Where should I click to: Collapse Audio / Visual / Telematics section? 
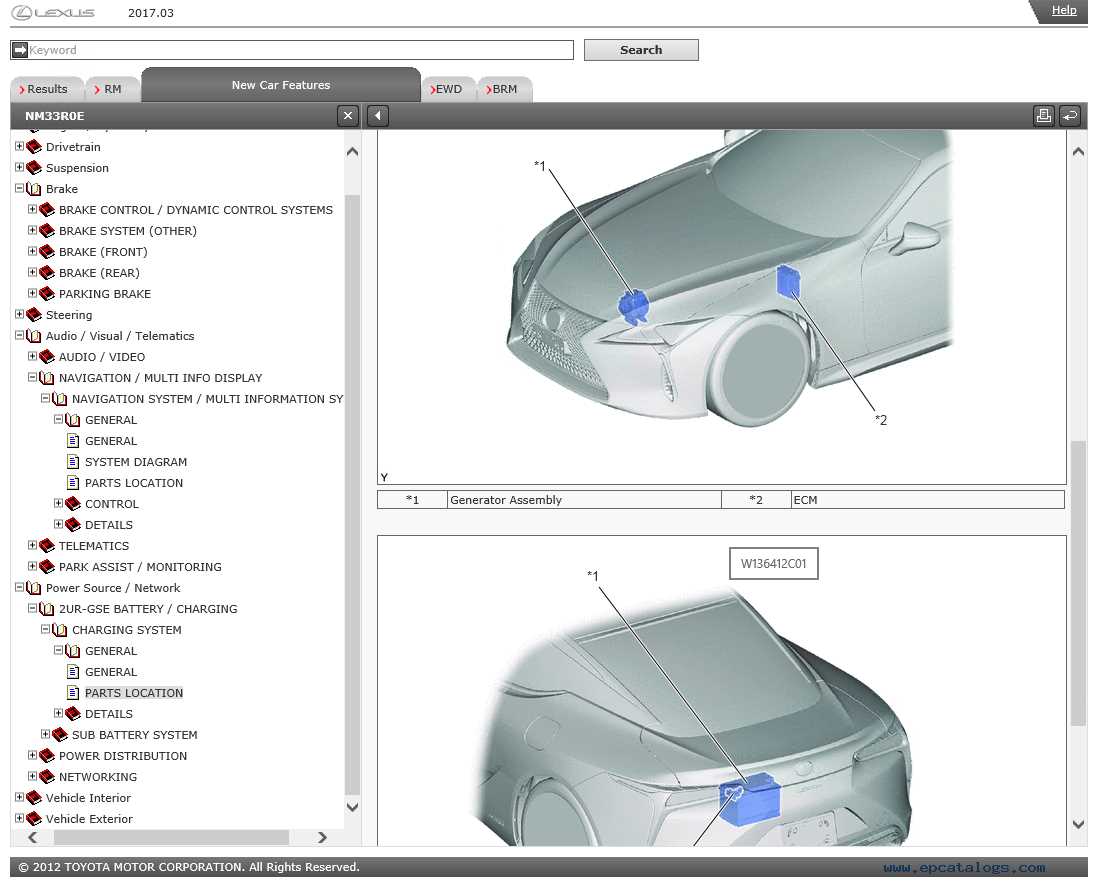pos(20,335)
